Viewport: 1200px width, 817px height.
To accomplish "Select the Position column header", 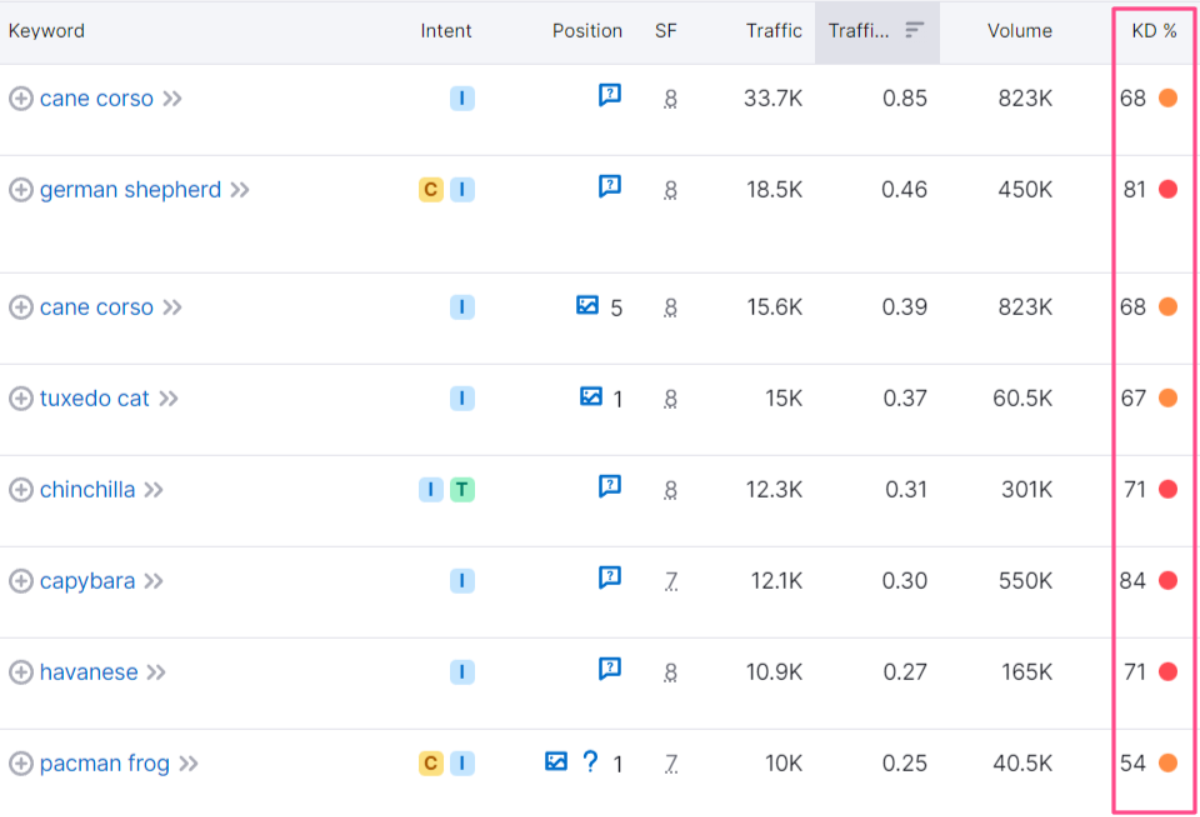I will pos(587,31).
